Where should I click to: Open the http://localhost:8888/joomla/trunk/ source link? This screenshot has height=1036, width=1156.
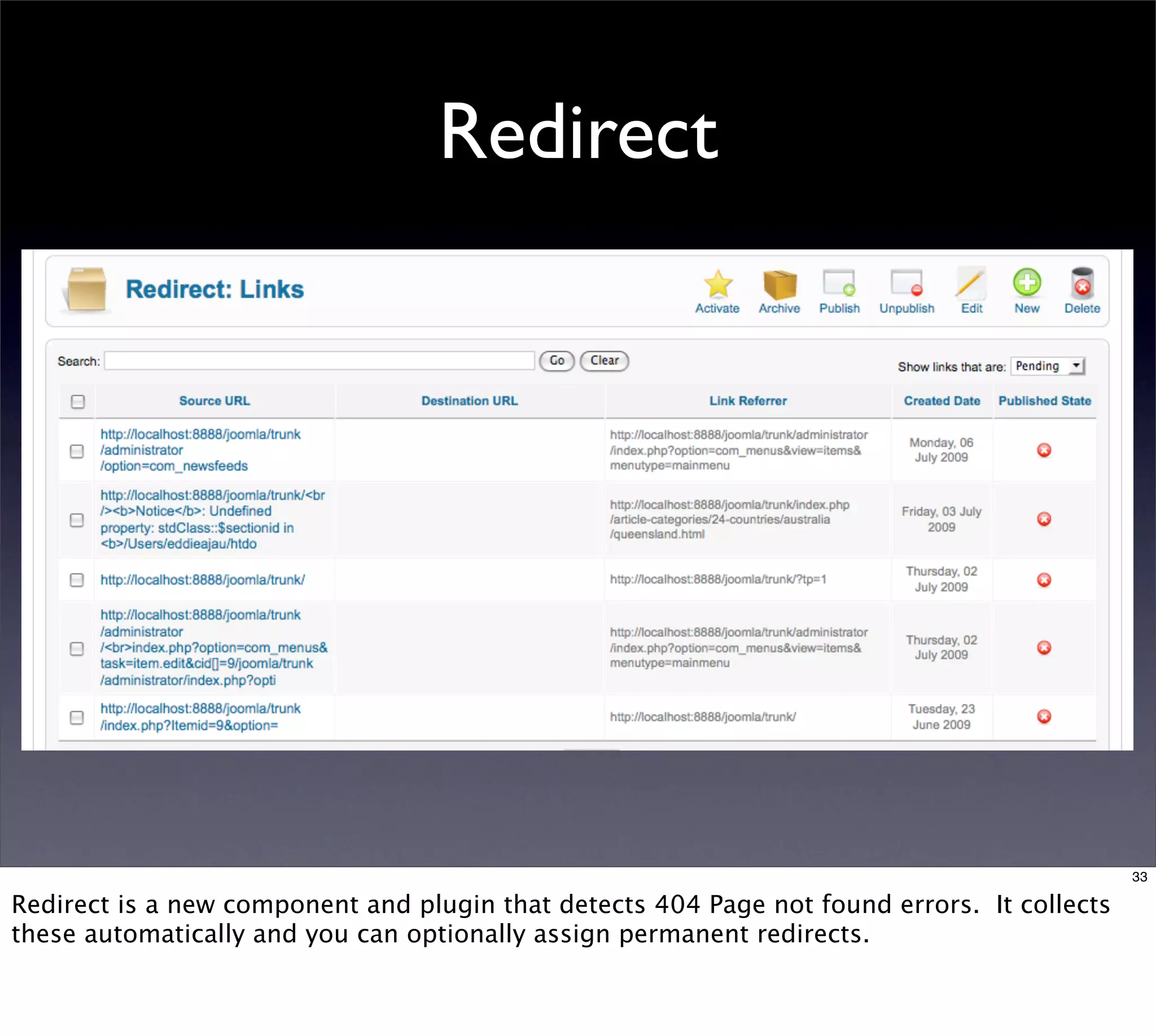tap(203, 580)
